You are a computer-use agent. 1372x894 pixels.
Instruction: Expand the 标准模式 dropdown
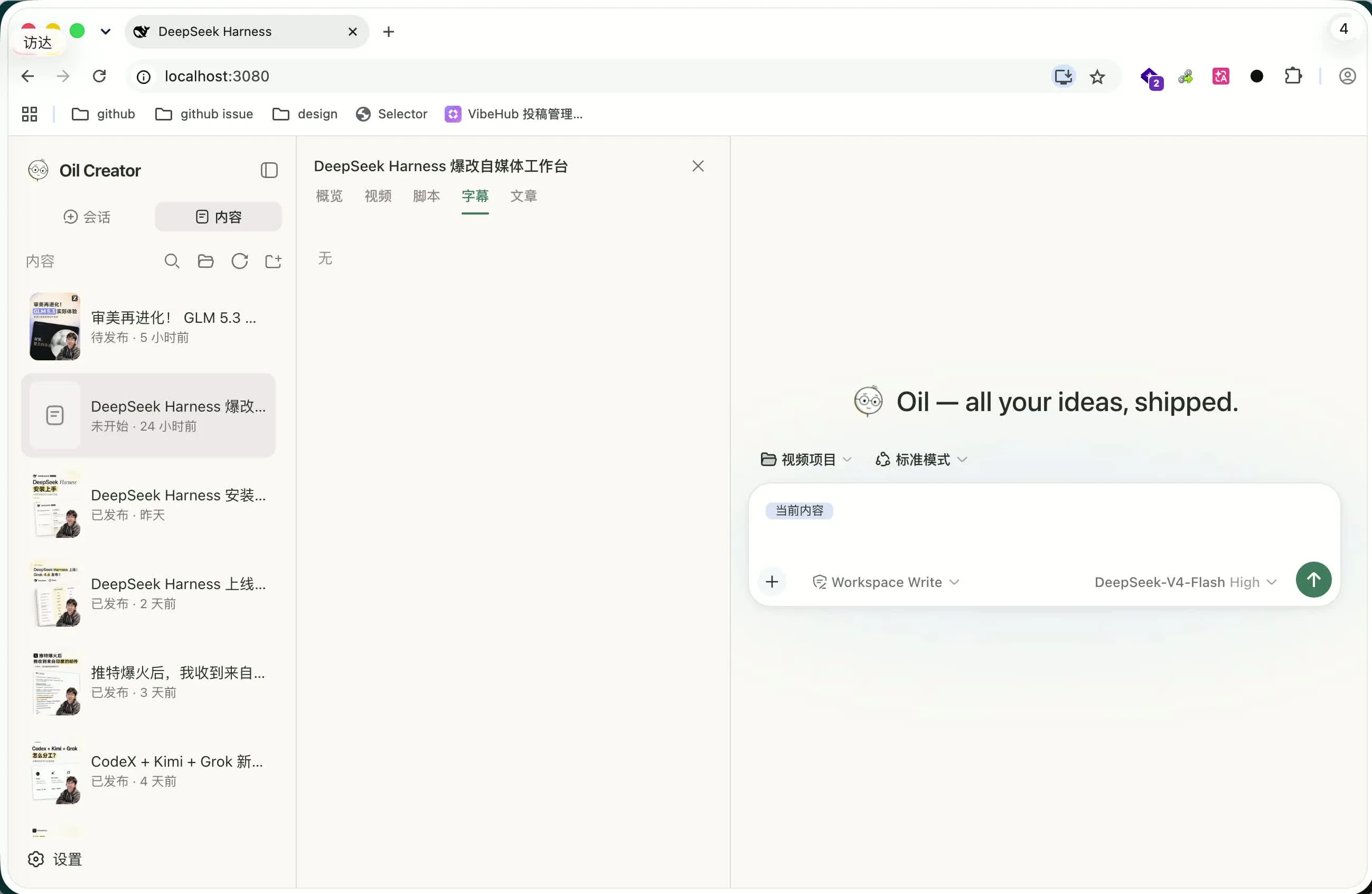(921, 460)
